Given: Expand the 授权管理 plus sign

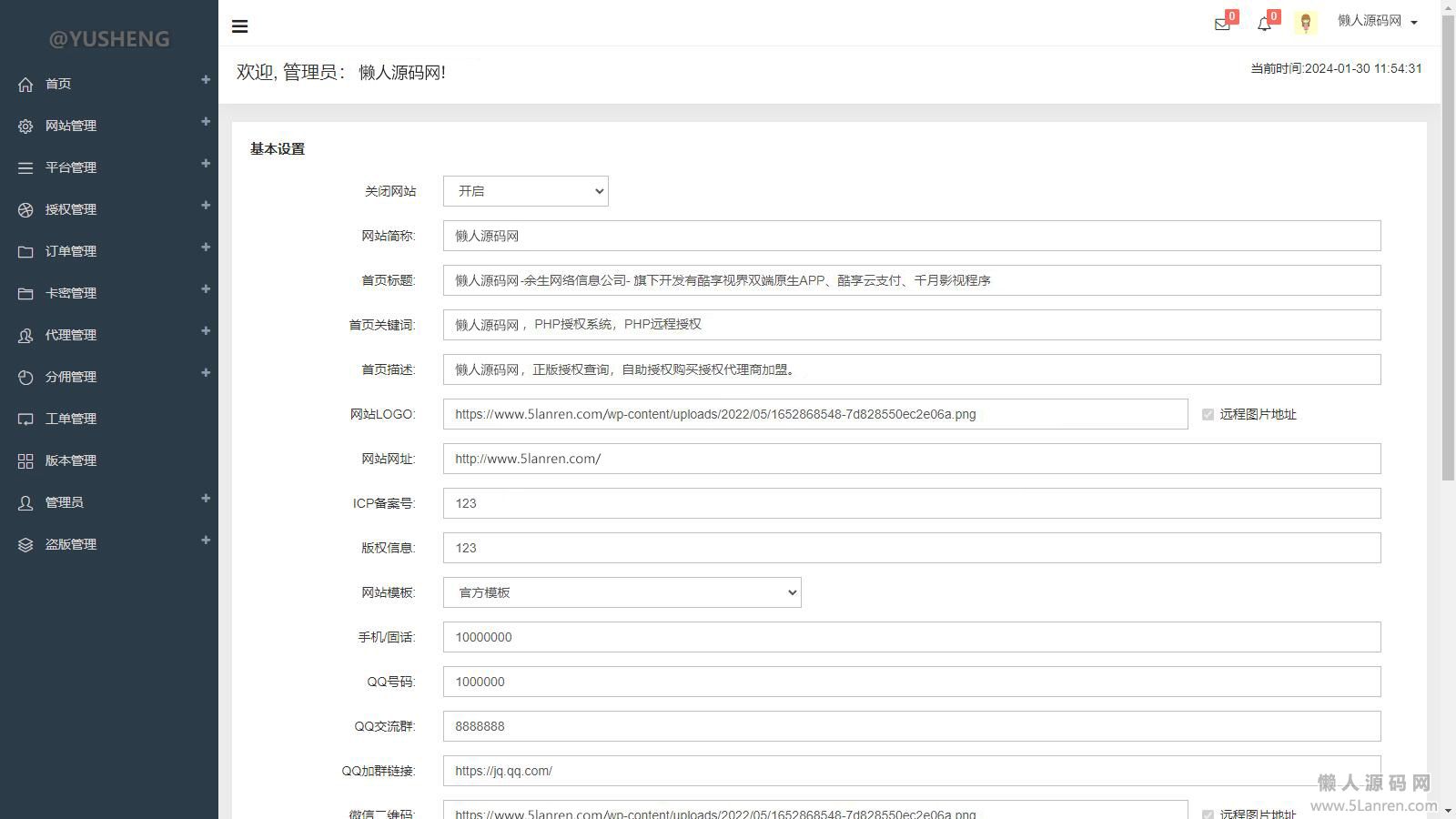Looking at the screenshot, I should [206, 206].
